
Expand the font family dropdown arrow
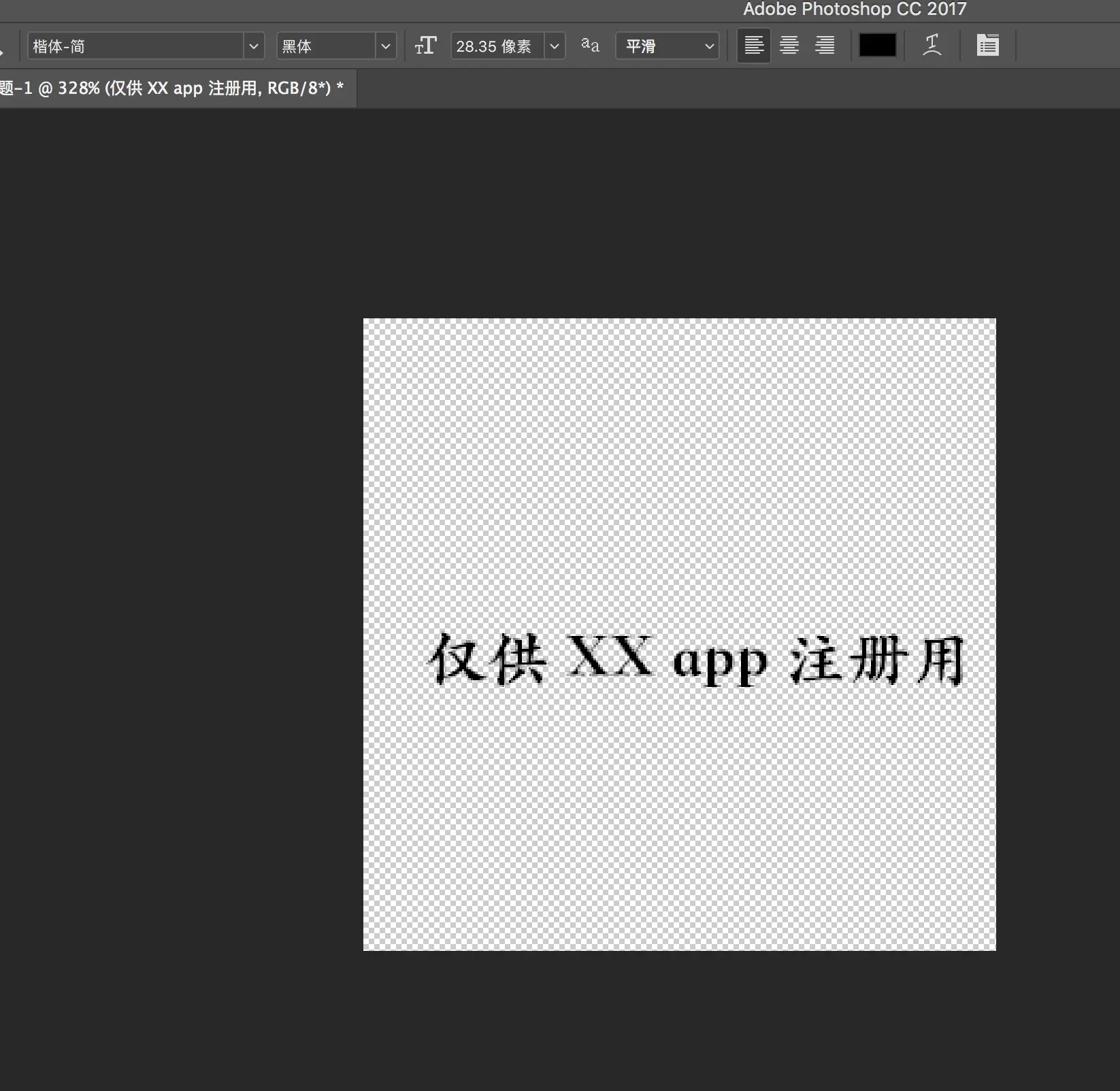click(x=254, y=46)
